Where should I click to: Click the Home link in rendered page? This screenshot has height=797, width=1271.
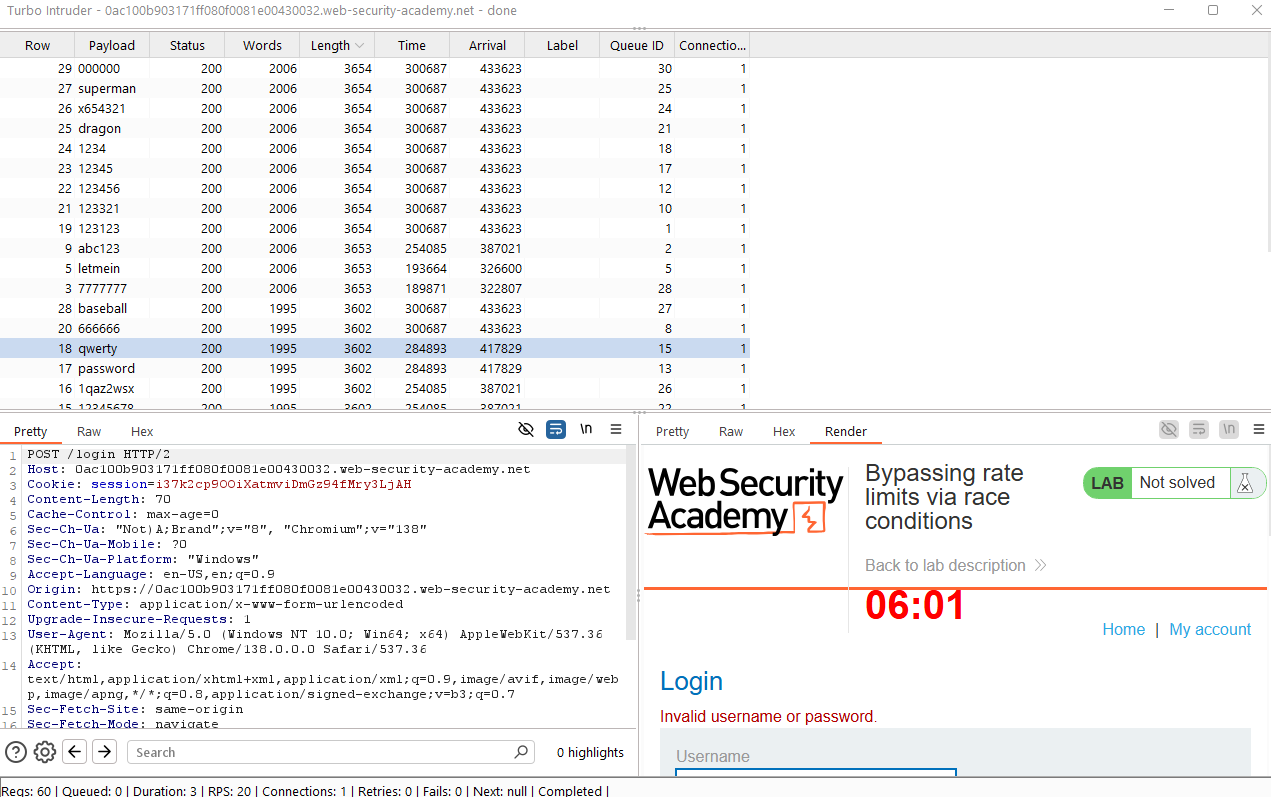tap(1123, 629)
